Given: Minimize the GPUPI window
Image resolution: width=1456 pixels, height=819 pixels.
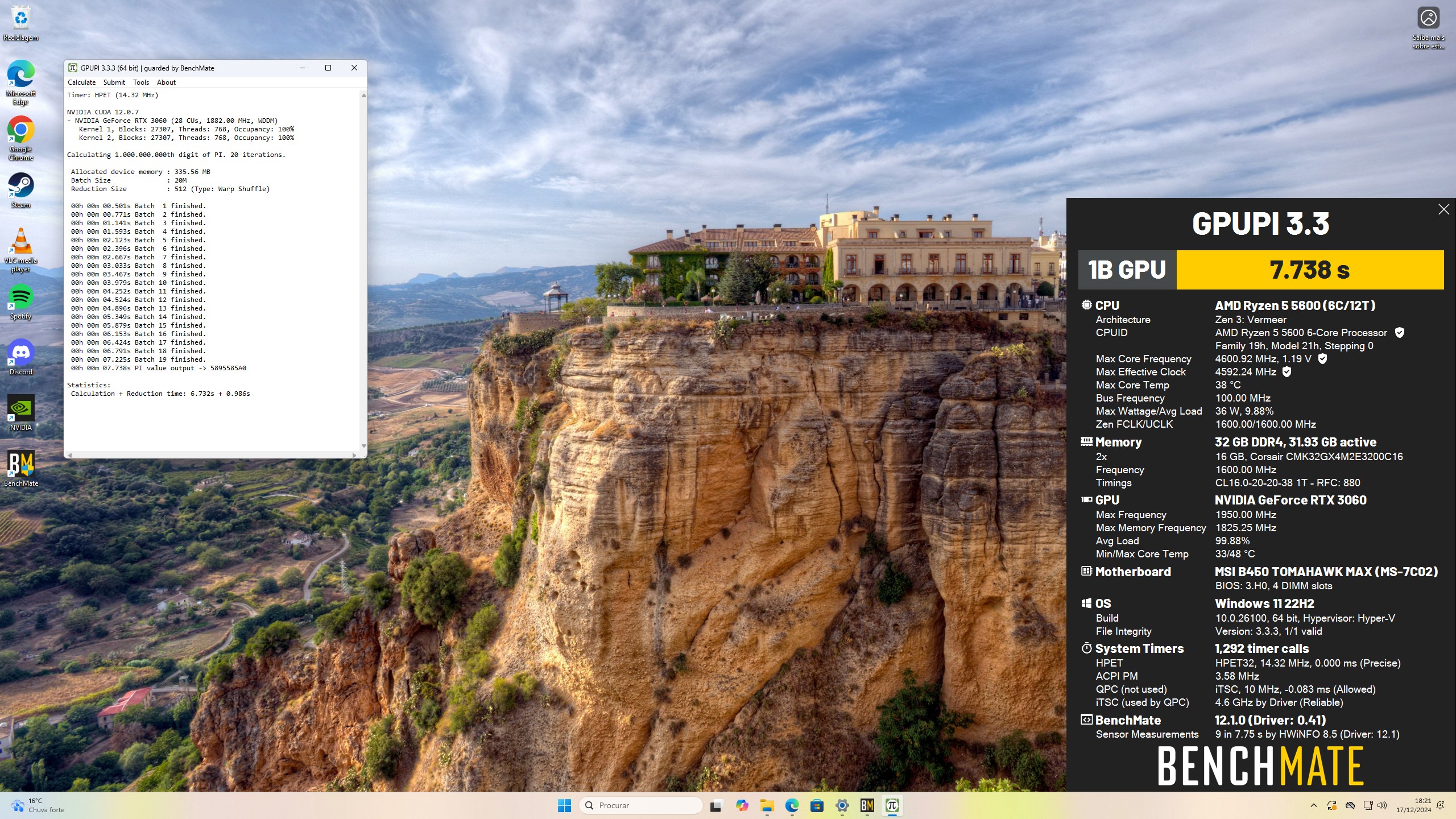Looking at the screenshot, I should [303, 68].
